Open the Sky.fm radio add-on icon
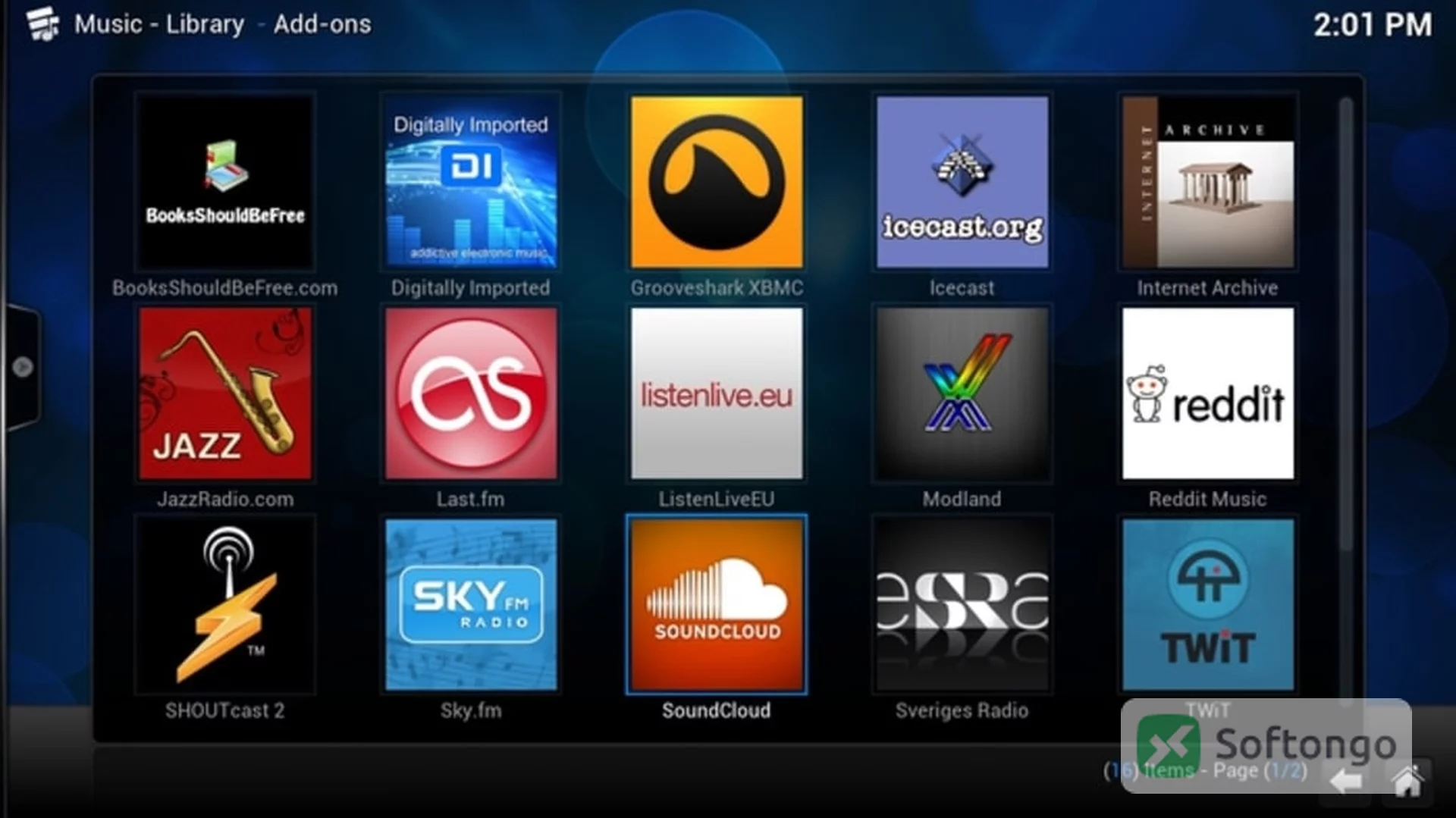Screen dimensions: 1456x818 pos(471,605)
